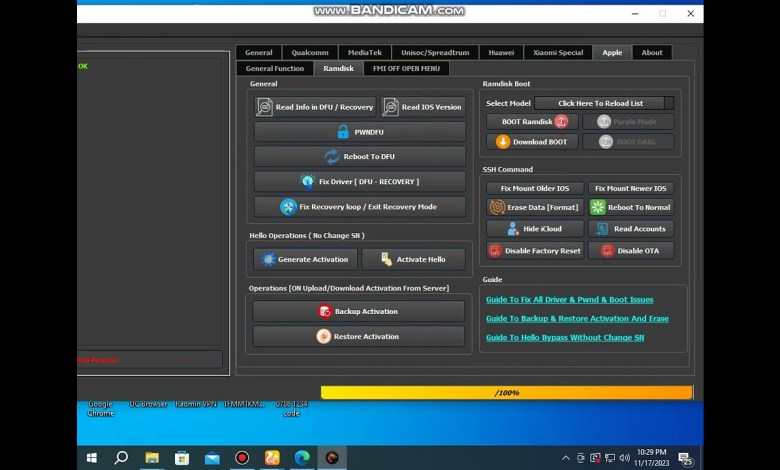This screenshot has height=470, width=780.
Task: Click Fix Recovery loop / Exit Recovery Mode
Action: pos(359,207)
